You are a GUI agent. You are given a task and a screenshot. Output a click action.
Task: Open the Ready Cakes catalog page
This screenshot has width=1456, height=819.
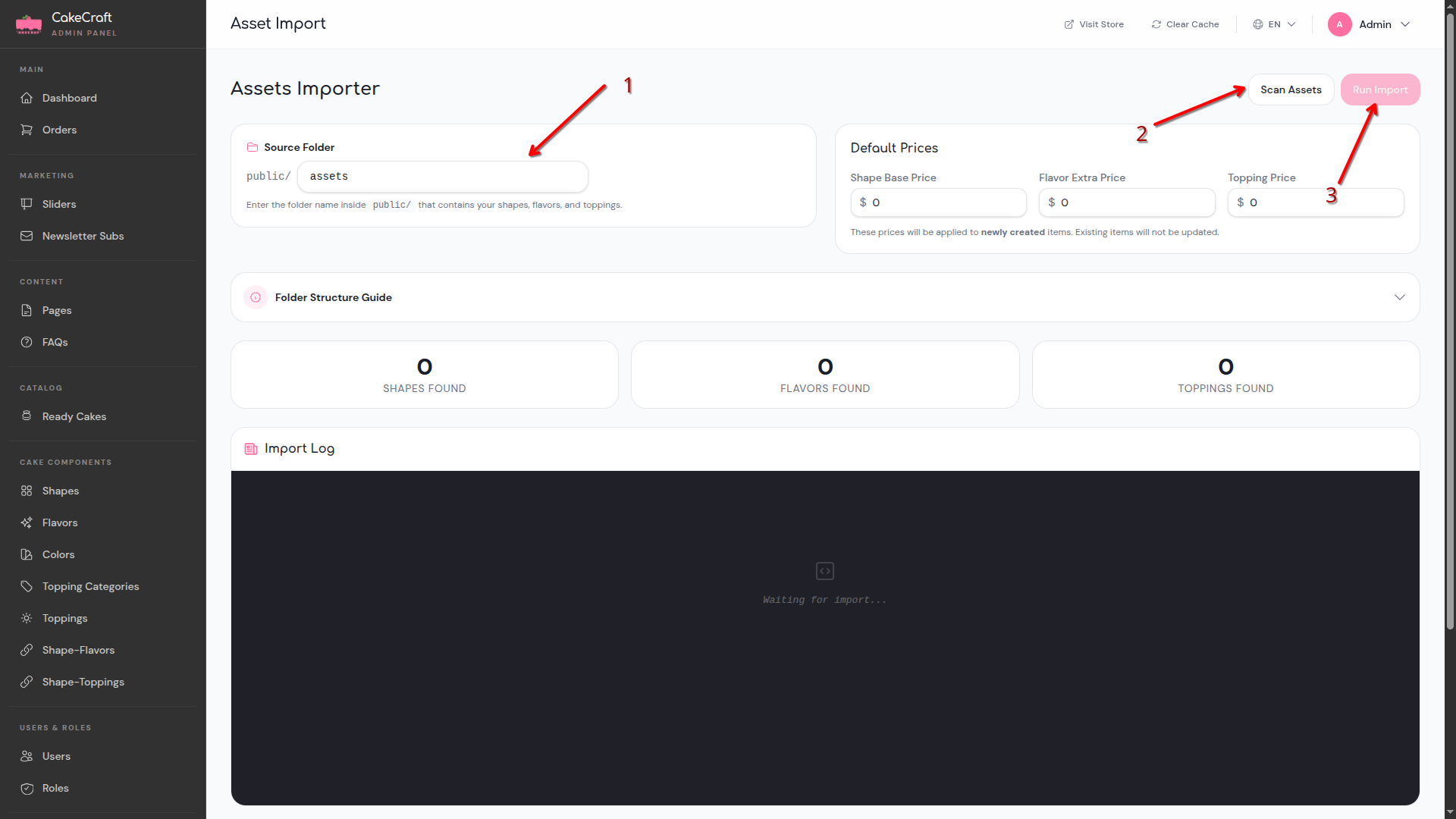tap(74, 416)
